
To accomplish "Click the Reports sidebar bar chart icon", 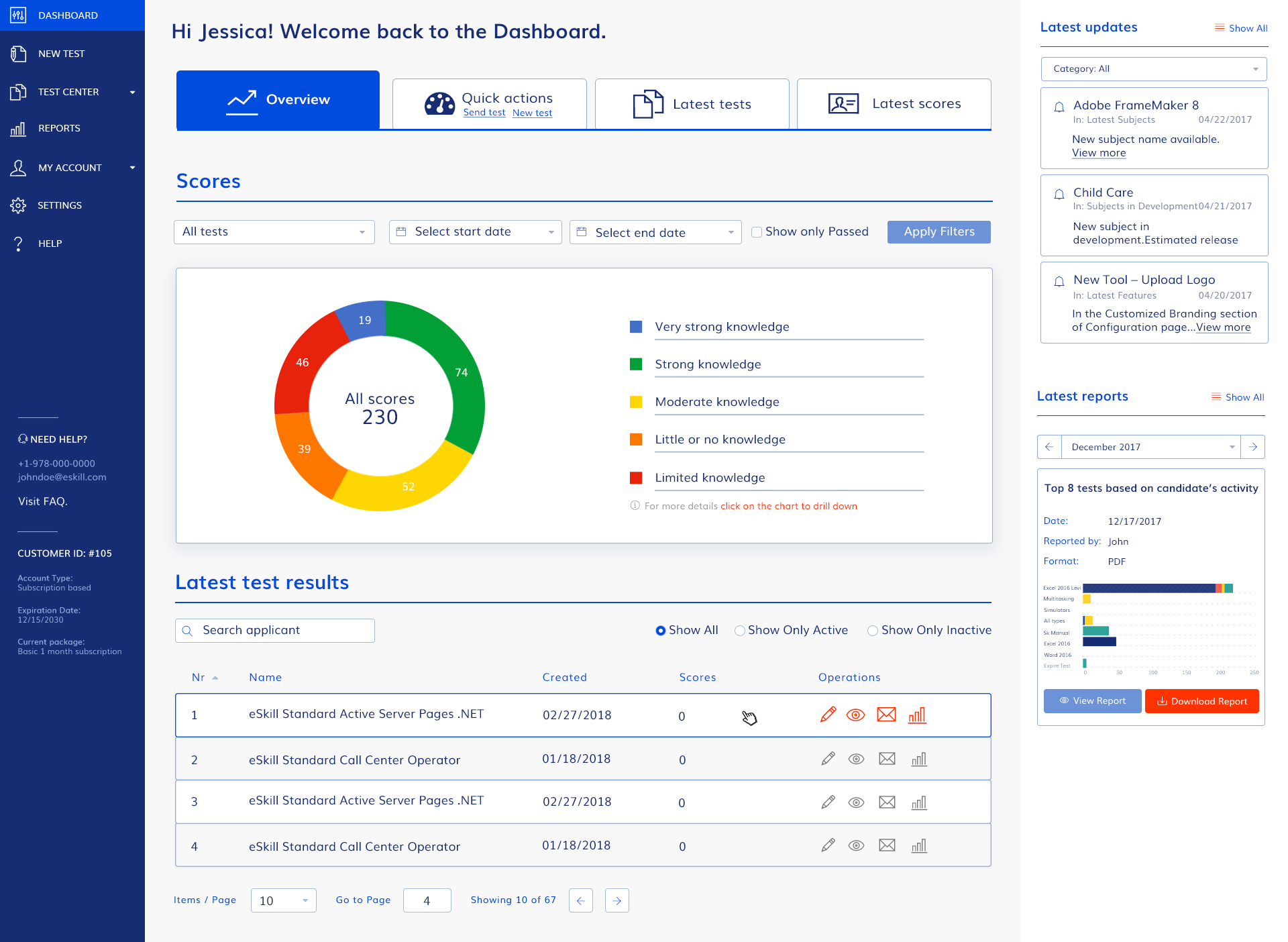I will coord(18,129).
